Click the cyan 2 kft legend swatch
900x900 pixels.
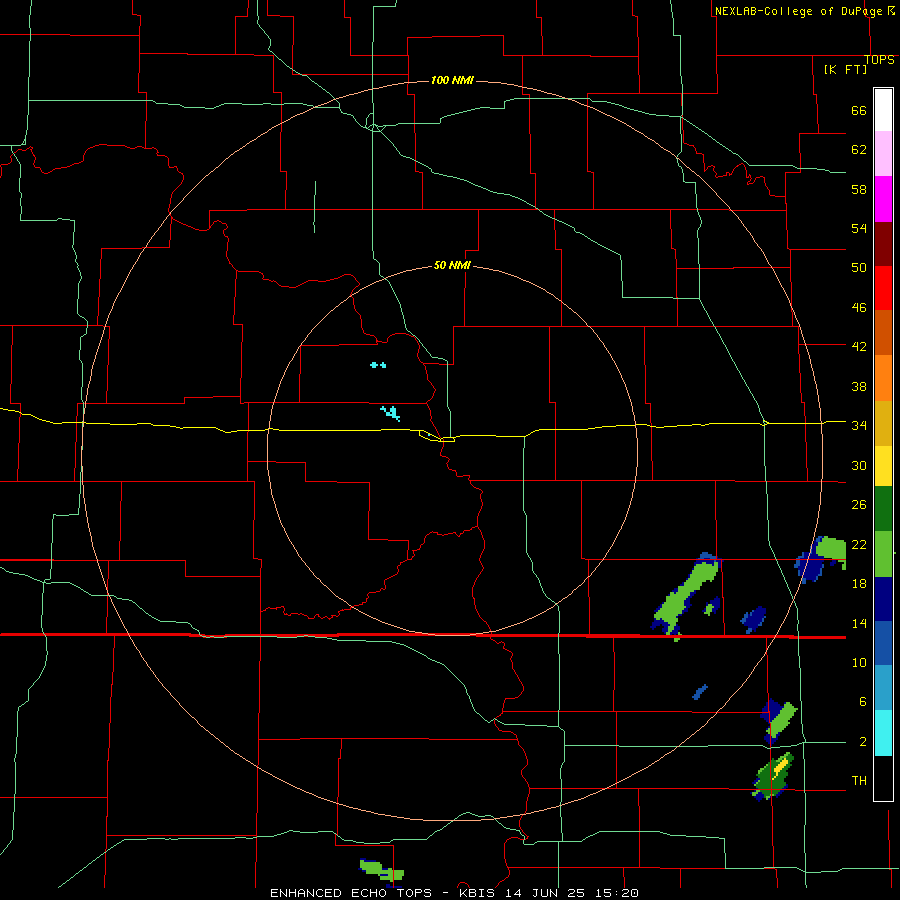tap(883, 733)
